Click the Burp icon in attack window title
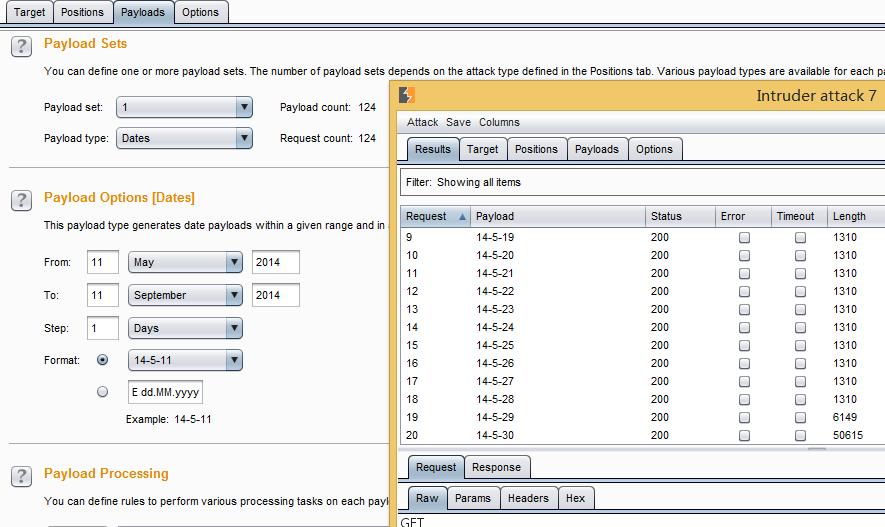Viewport: 885px width, 527px height. pyautogui.click(x=407, y=96)
